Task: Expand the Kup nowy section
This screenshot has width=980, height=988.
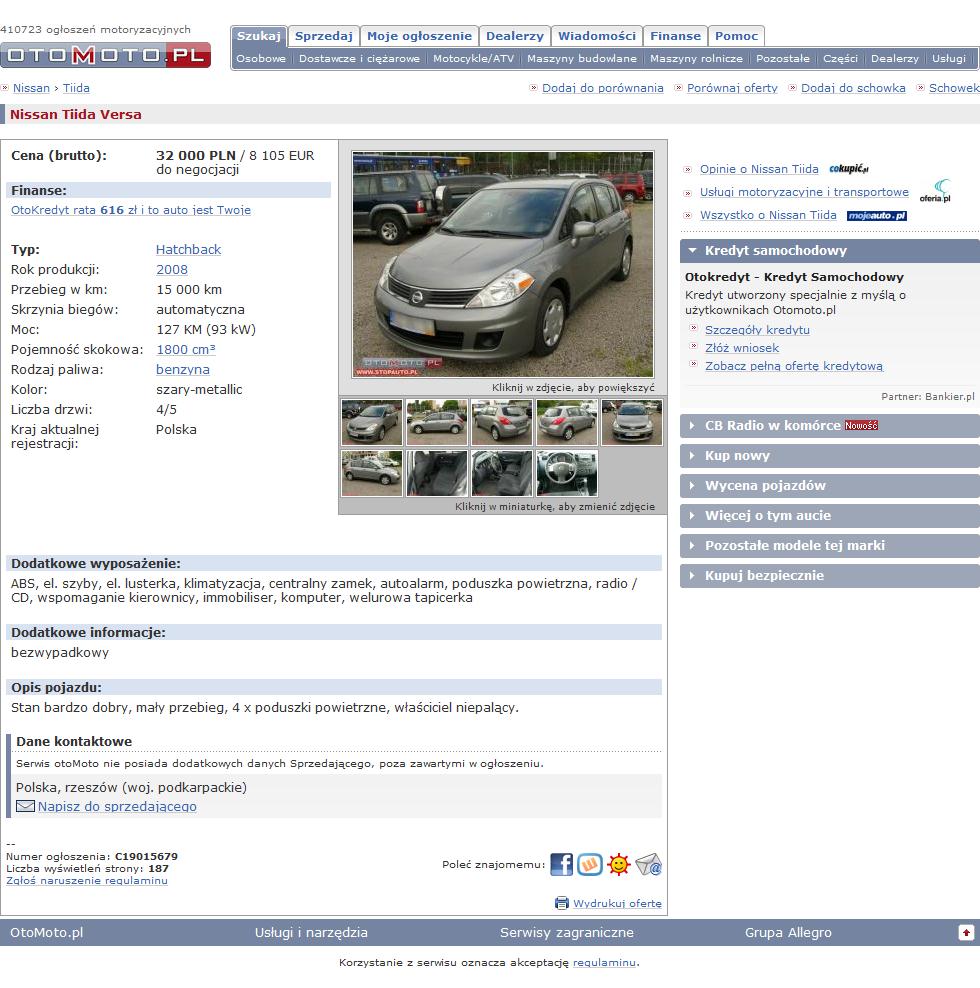Action: pos(829,456)
